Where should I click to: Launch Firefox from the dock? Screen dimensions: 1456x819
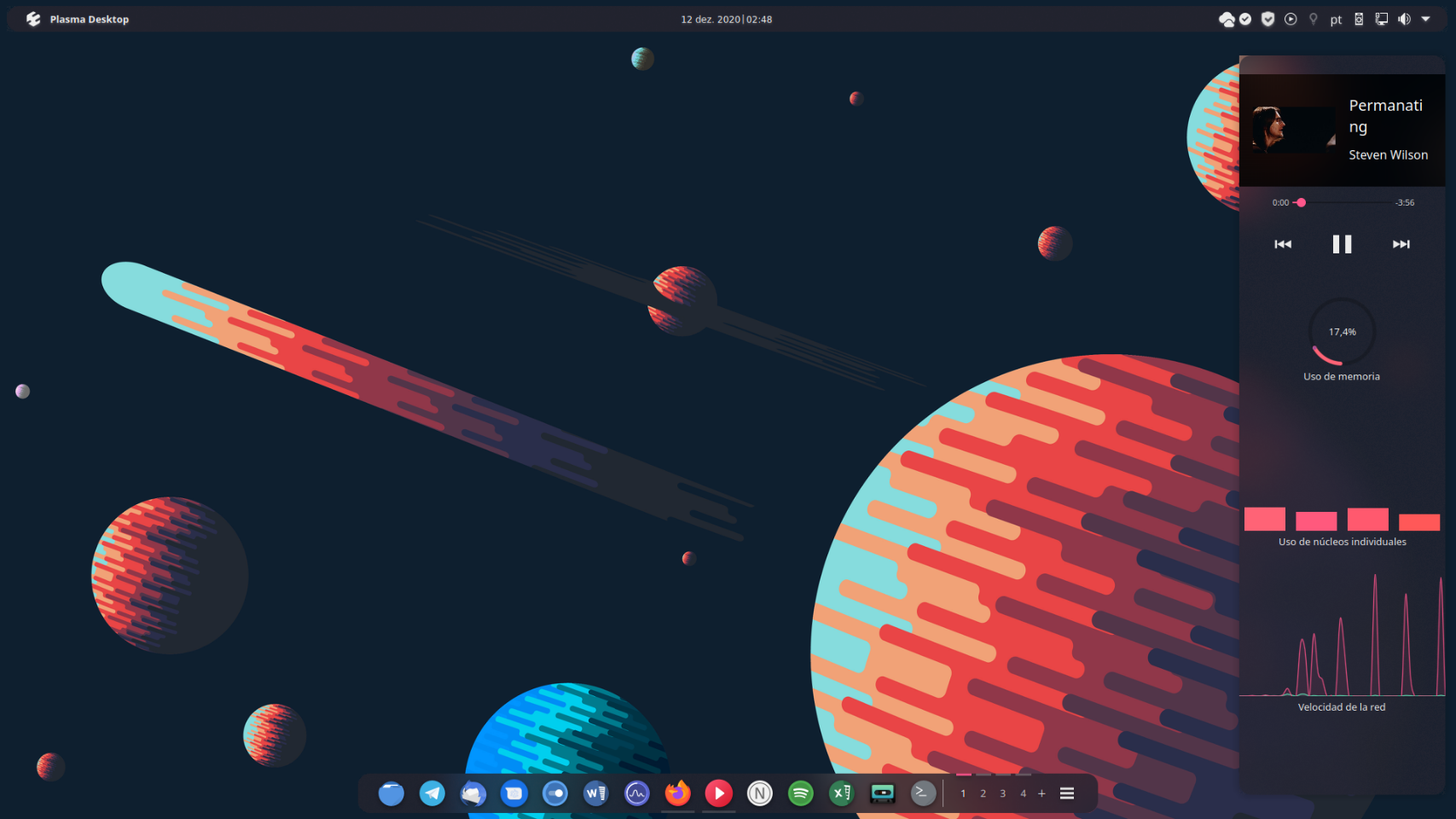[x=677, y=793]
